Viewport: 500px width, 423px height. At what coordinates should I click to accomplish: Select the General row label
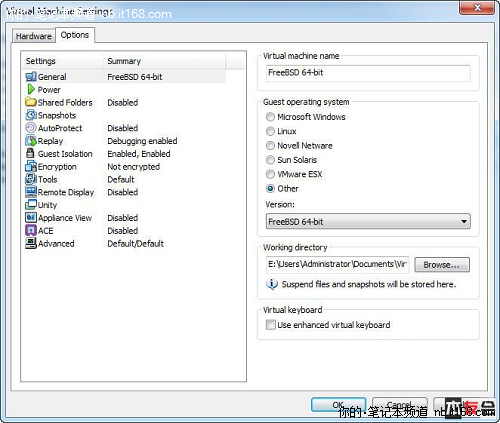pos(52,77)
